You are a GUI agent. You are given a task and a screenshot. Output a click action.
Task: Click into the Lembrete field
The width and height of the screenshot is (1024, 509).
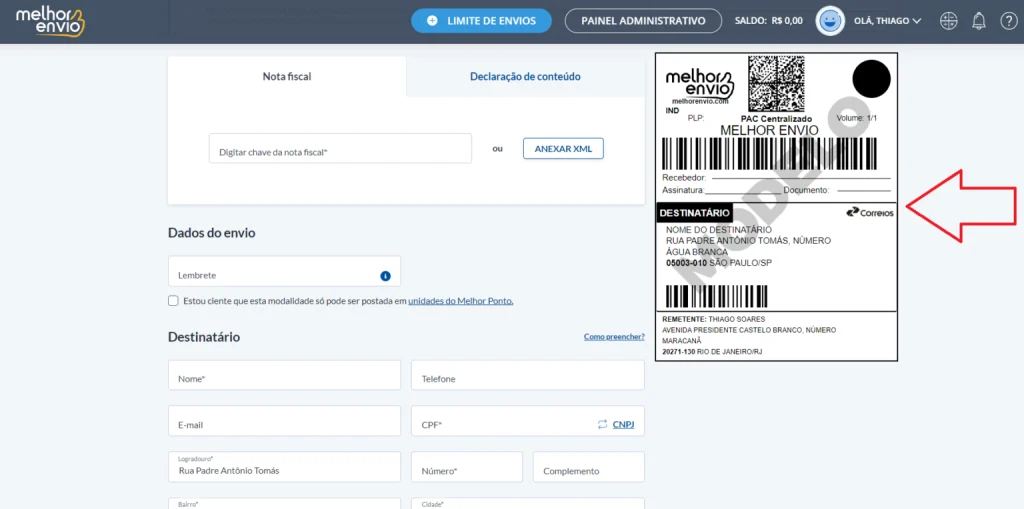pyautogui.click(x=284, y=271)
